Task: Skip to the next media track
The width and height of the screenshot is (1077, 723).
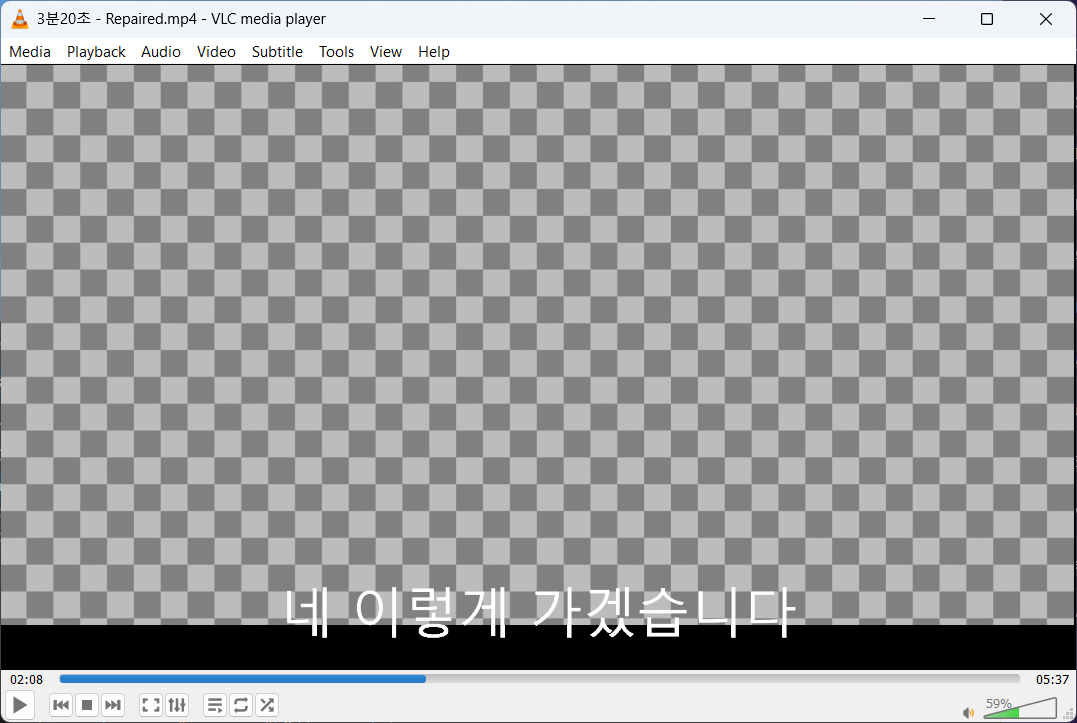Action: 113,705
